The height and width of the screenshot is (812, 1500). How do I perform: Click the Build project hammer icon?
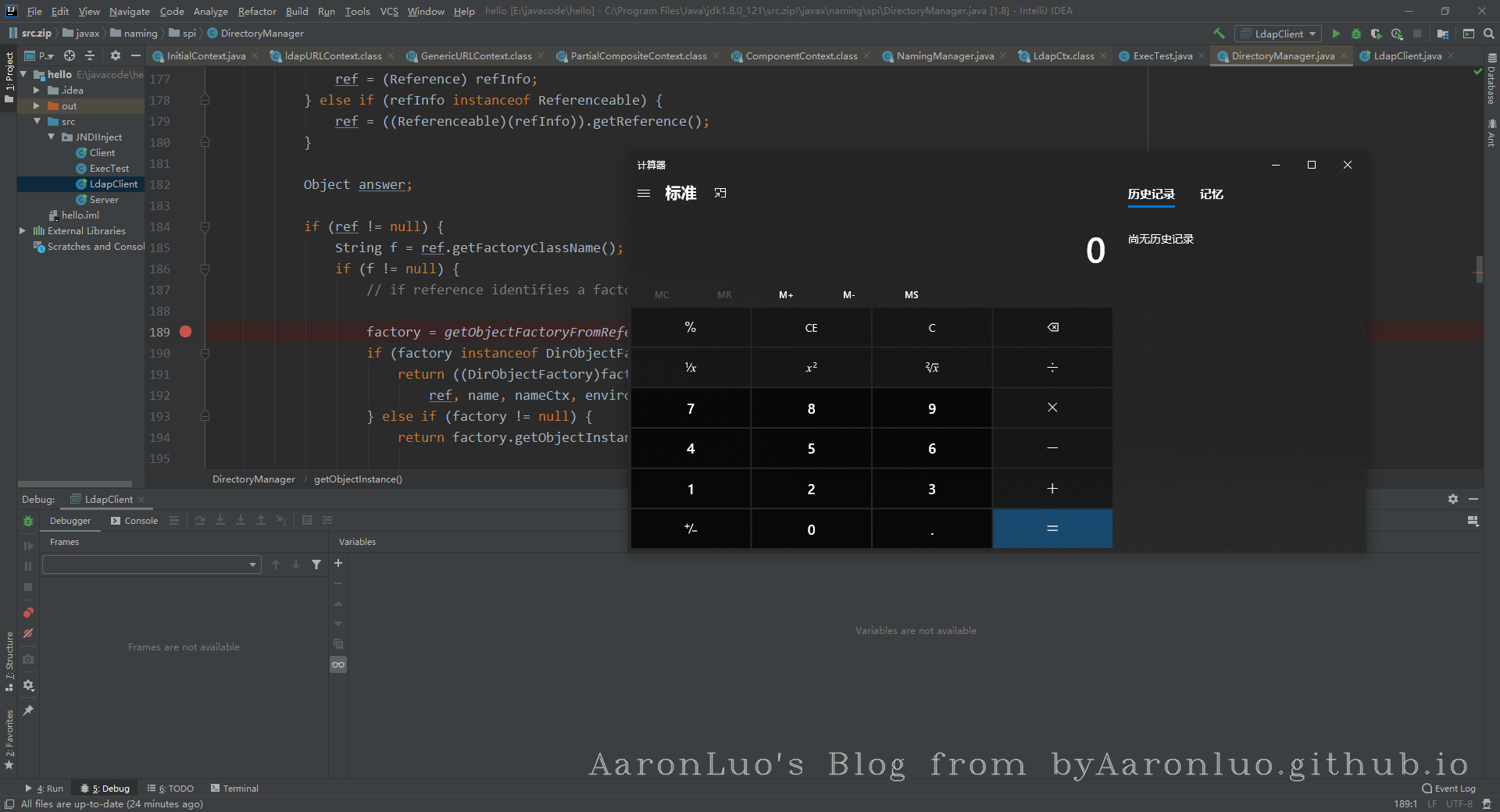tap(1219, 34)
